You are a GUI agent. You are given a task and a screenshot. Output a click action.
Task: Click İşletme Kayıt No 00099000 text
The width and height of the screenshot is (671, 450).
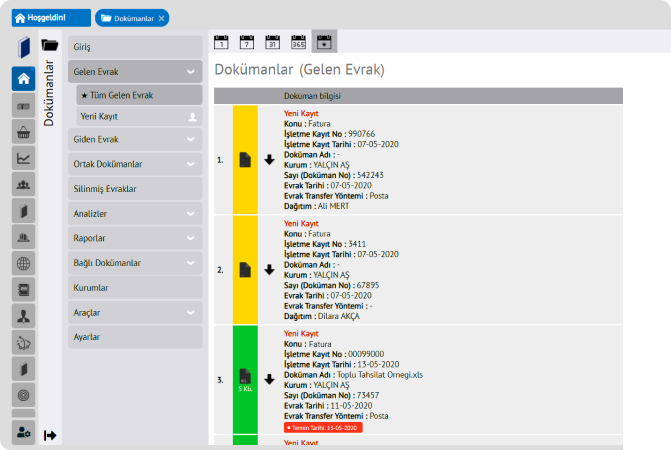334,354
